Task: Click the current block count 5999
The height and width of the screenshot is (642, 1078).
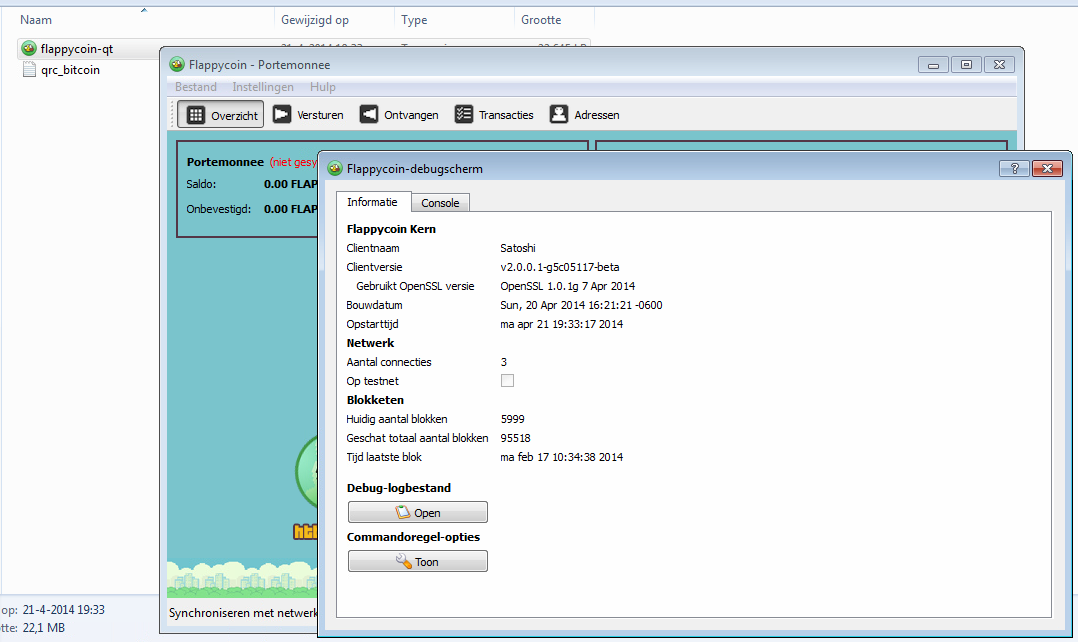Action: (x=513, y=419)
